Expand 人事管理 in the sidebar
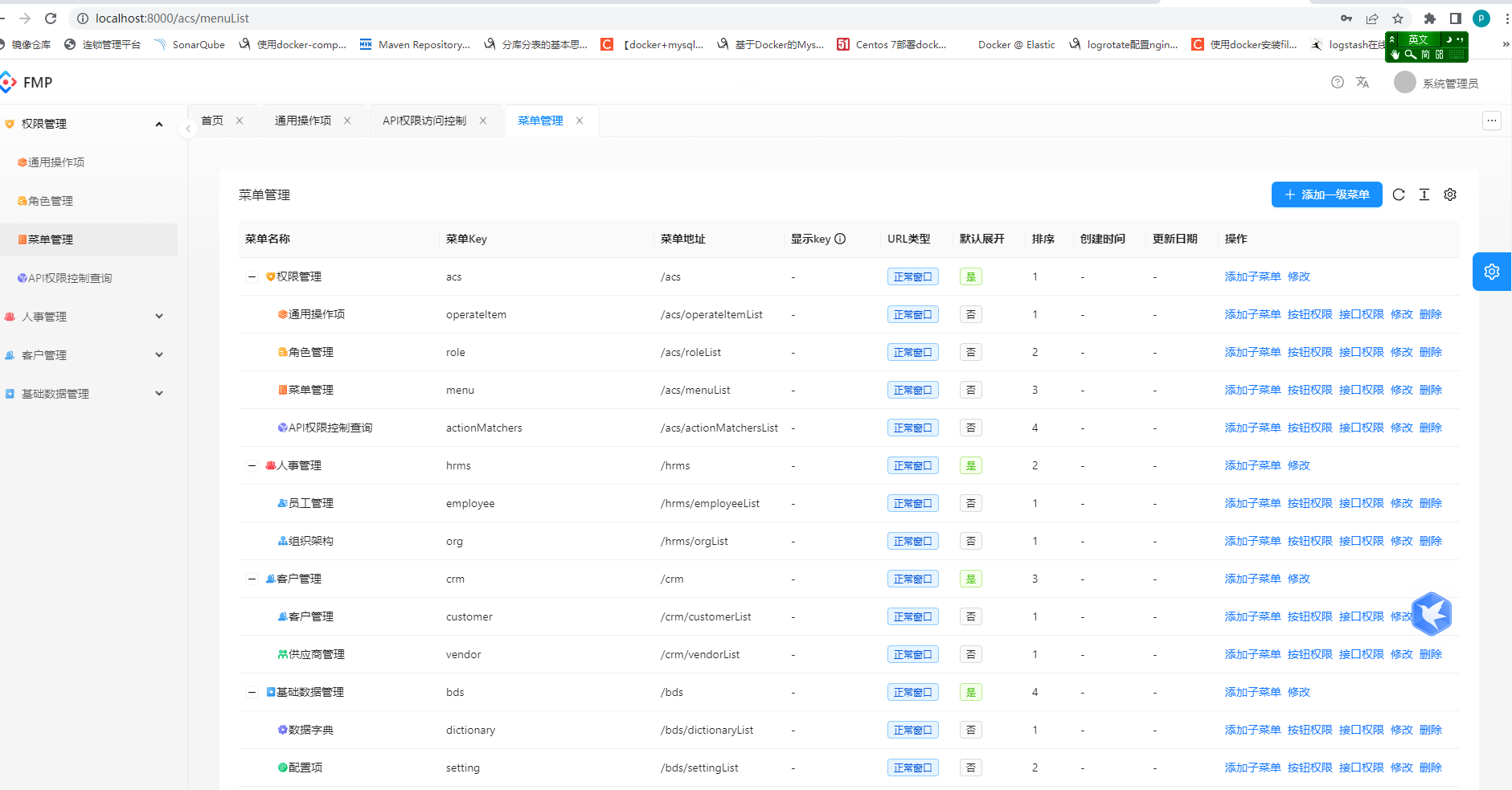Image resolution: width=1512 pixels, height=790 pixels. click(159, 317)
